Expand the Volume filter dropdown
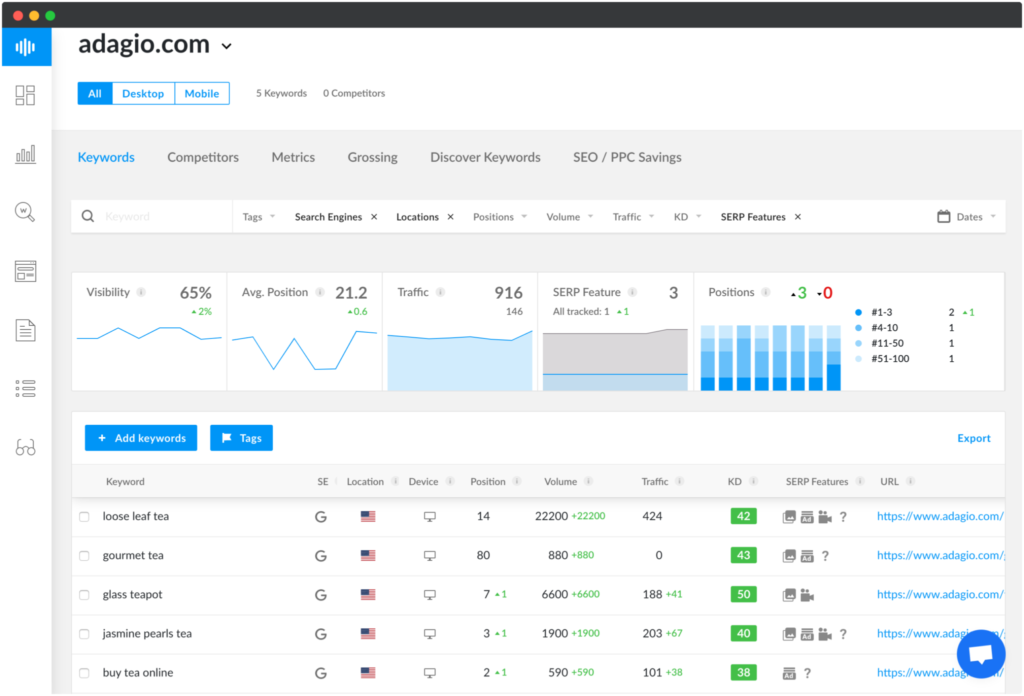 tap(570, 217)
